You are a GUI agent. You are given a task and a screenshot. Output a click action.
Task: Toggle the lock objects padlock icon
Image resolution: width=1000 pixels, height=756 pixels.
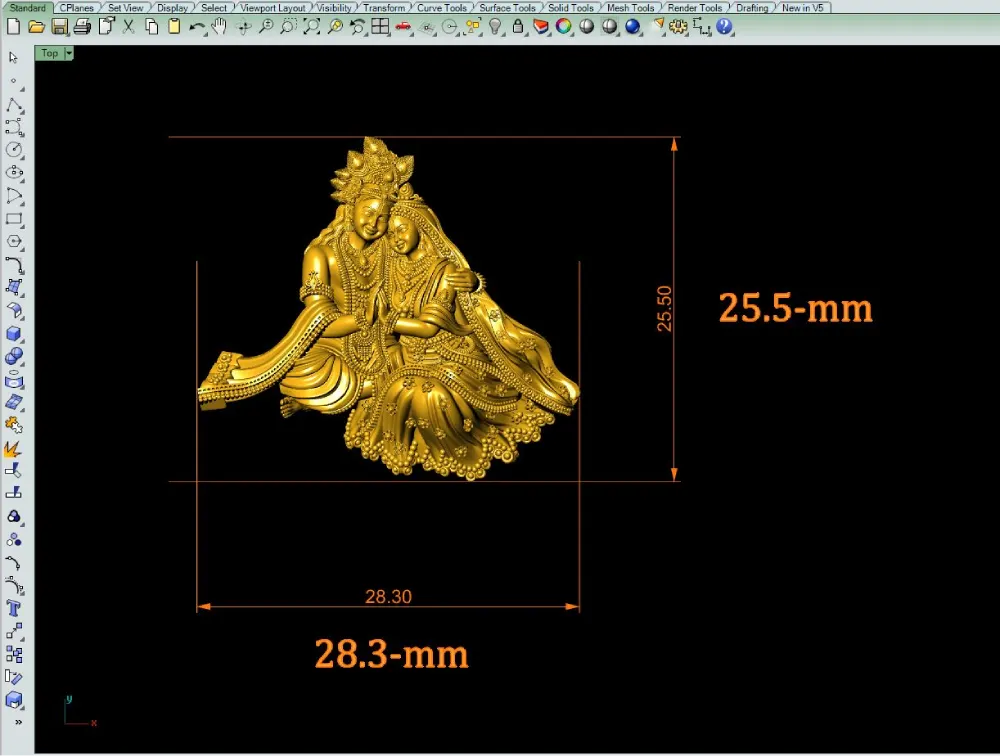click(x=518, y=27)
